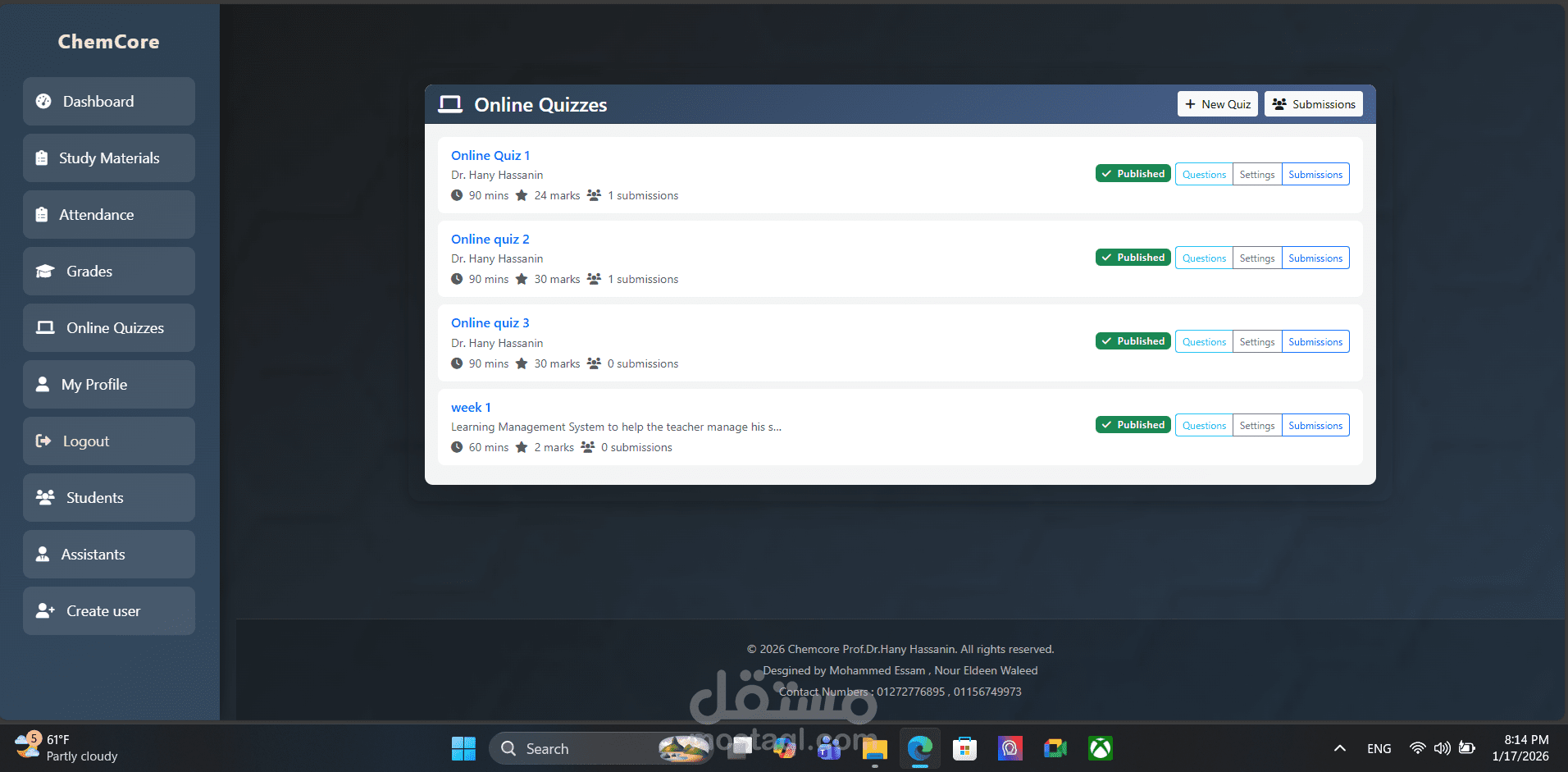Open the volume speaker tray icon
The height and width of the screenshot is (772, 1568).
tap(1442, 748)
